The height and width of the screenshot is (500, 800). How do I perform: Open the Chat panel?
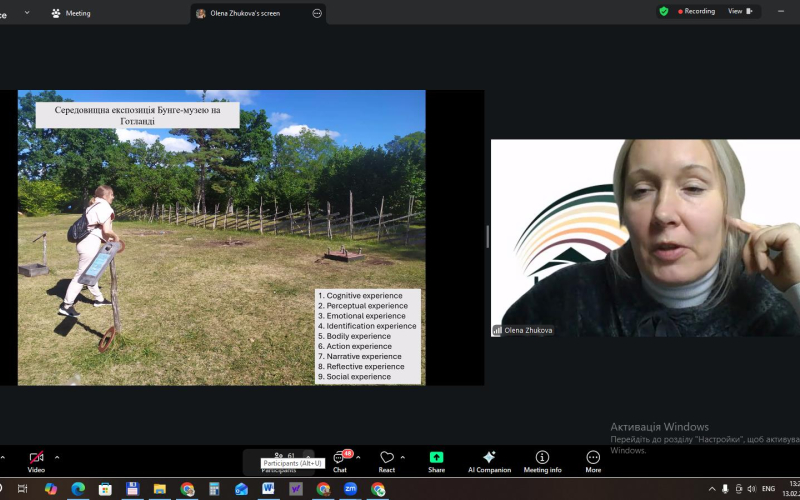point(340,460)
